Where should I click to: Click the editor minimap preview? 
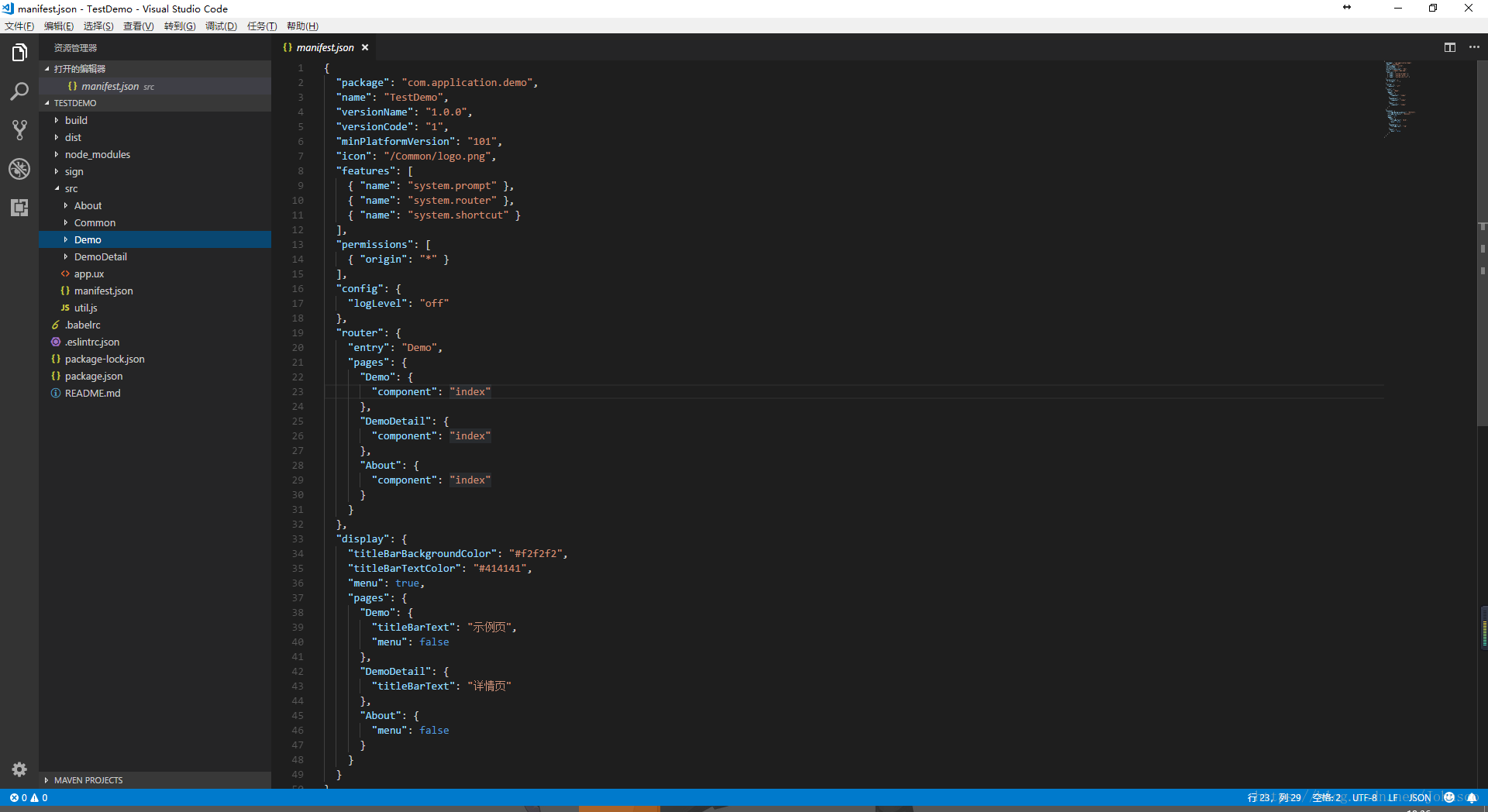(x=1401, y=99)
